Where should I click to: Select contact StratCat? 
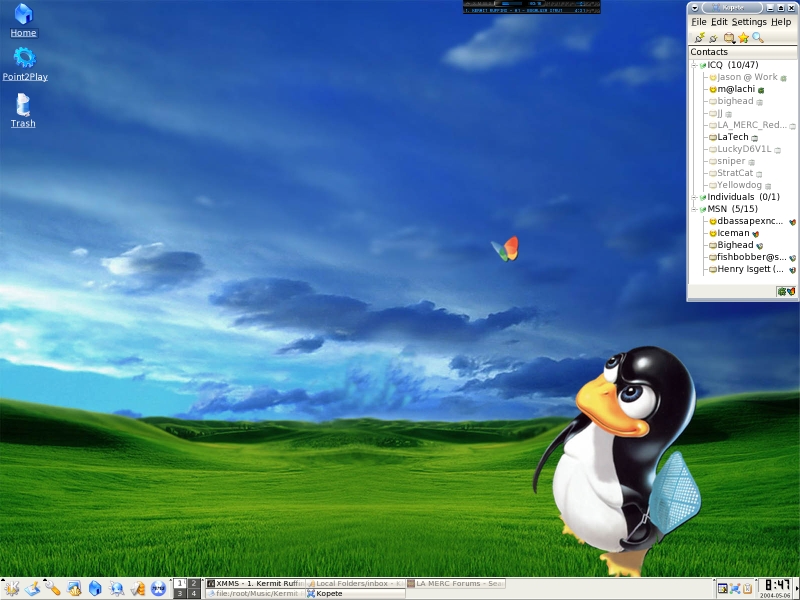(x=735, y=173)
